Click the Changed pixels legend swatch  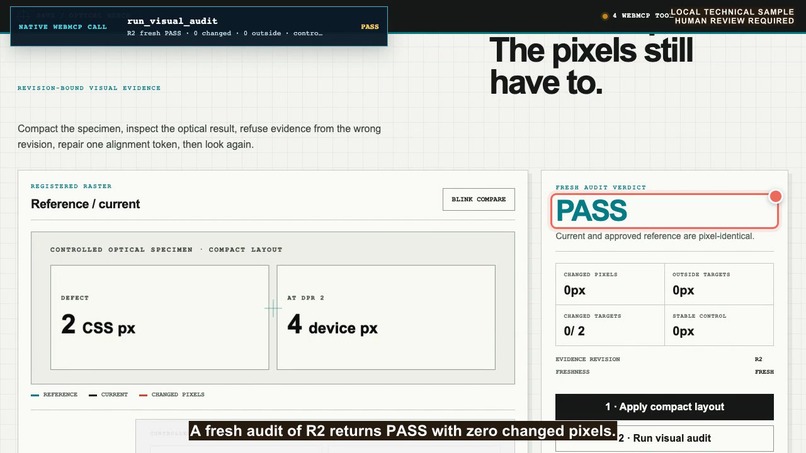143,395
